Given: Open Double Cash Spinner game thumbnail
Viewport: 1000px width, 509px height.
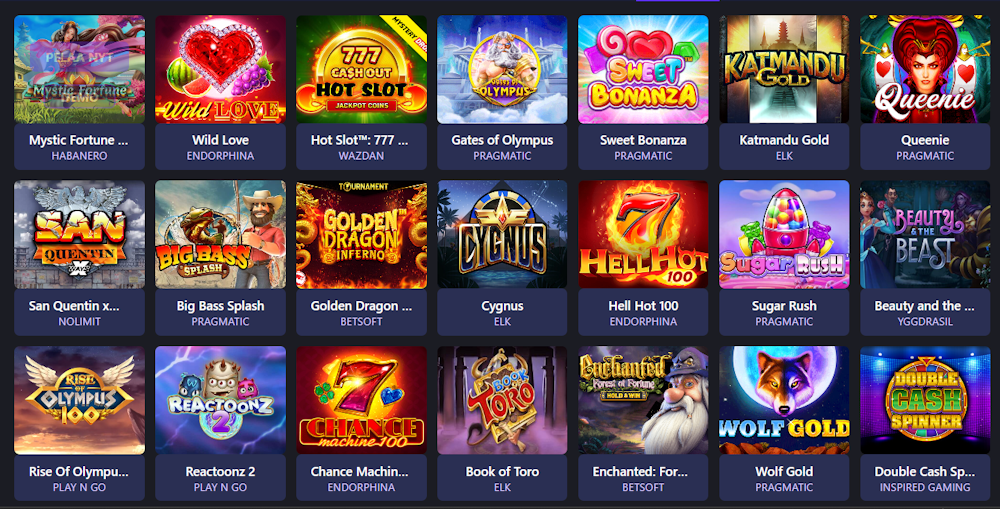Looking at the screenshot, I should click(925, 401).
